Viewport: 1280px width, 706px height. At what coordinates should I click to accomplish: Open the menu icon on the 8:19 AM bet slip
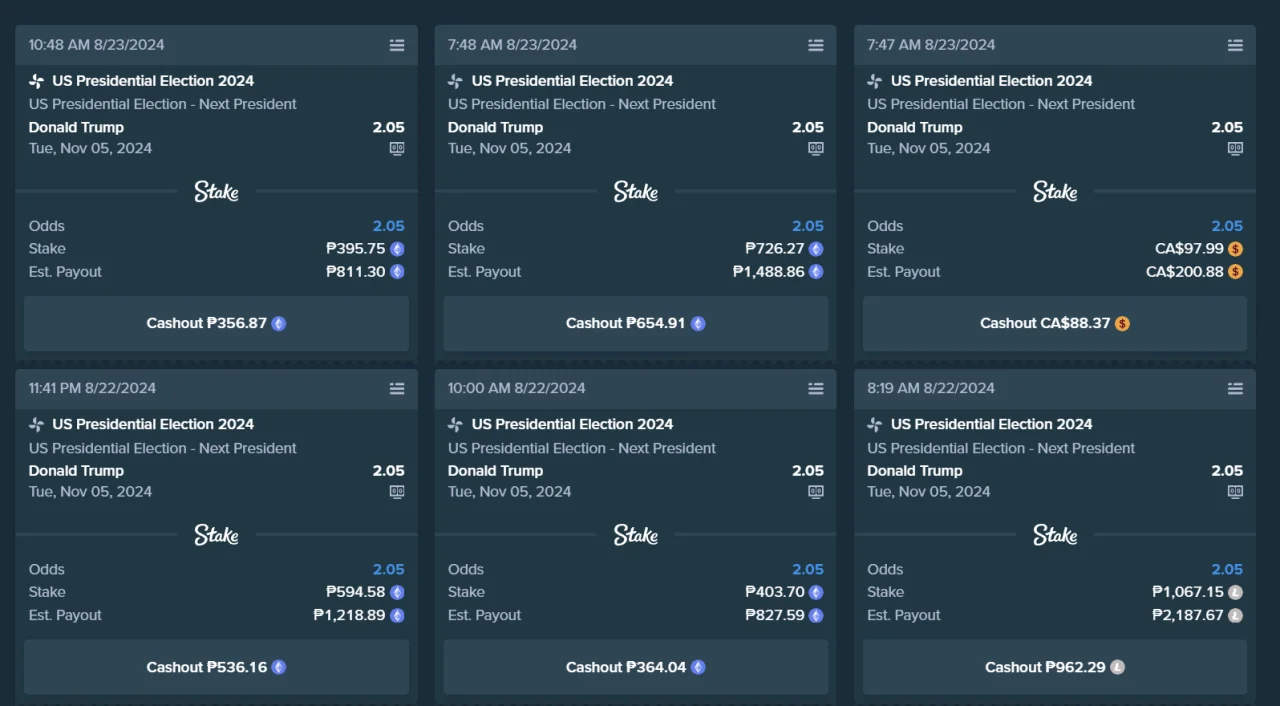[x=1235, y=388]
